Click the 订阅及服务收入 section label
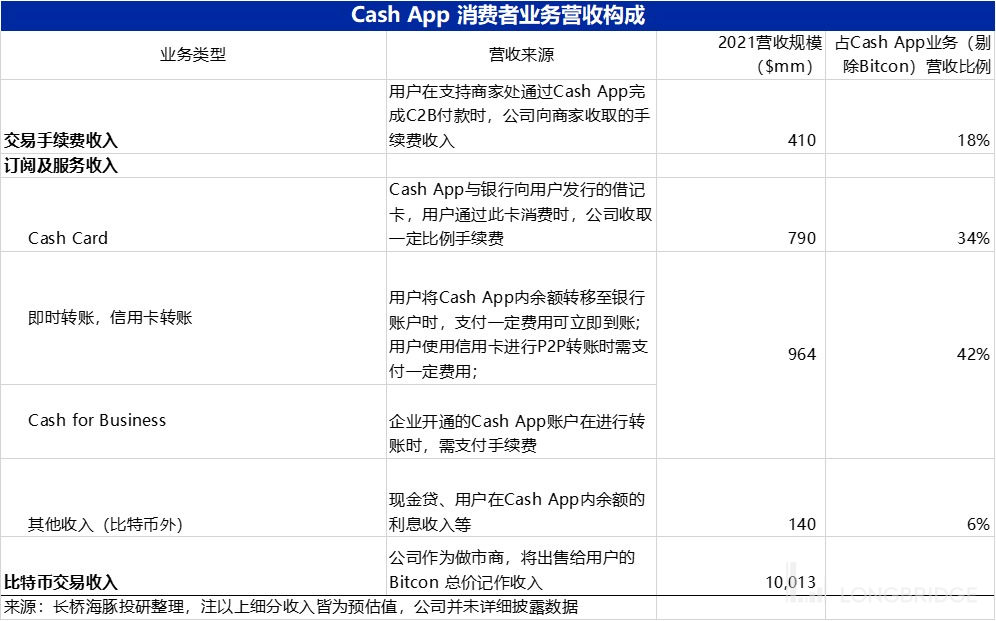 pos(62,166)
